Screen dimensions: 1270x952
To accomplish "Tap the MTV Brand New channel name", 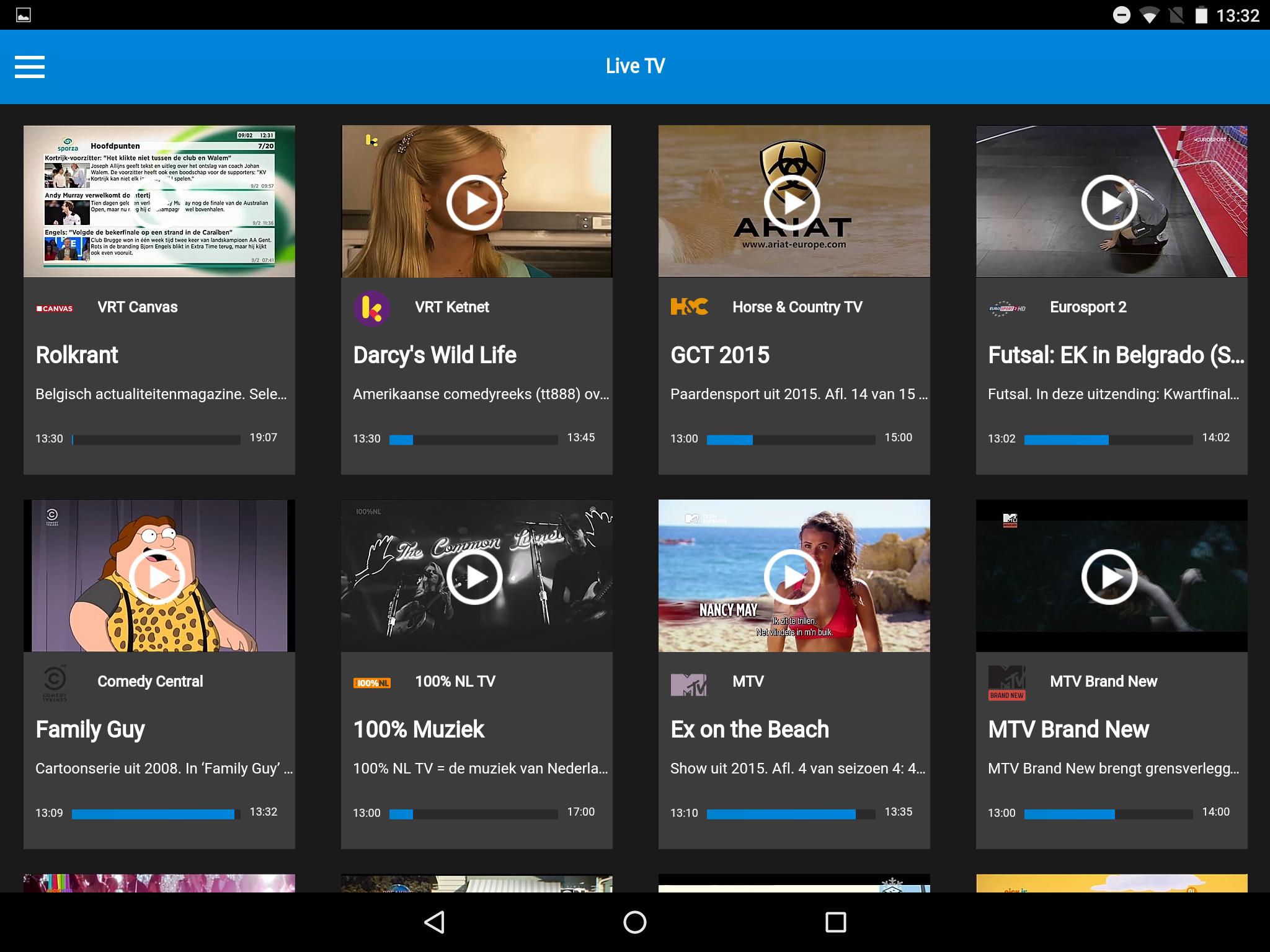I will click(1104, 682).
